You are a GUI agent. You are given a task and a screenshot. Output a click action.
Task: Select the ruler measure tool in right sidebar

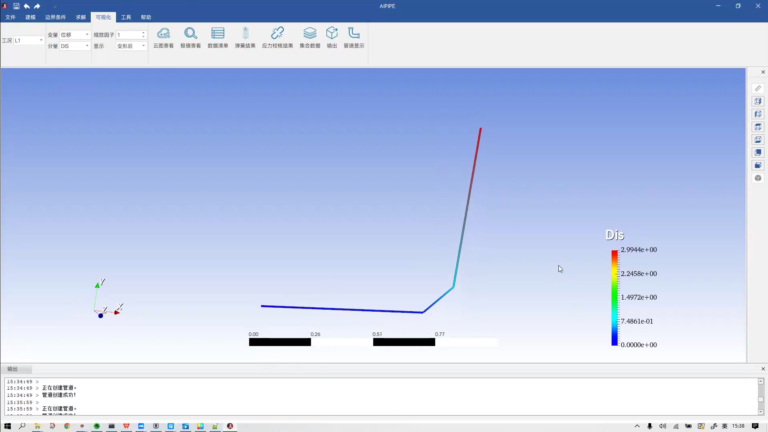(758, 89)
